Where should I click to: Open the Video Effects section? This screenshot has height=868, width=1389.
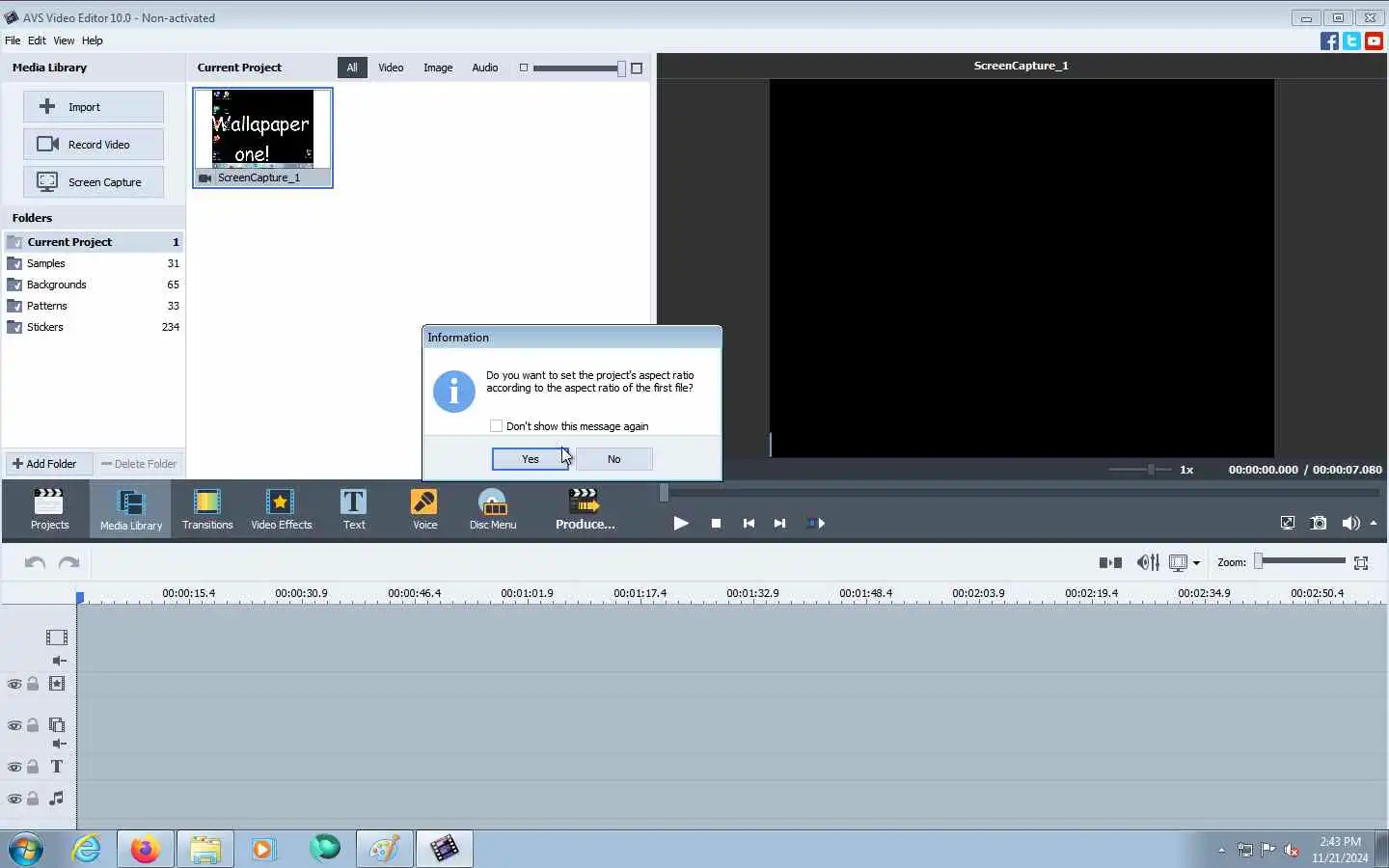282,509
